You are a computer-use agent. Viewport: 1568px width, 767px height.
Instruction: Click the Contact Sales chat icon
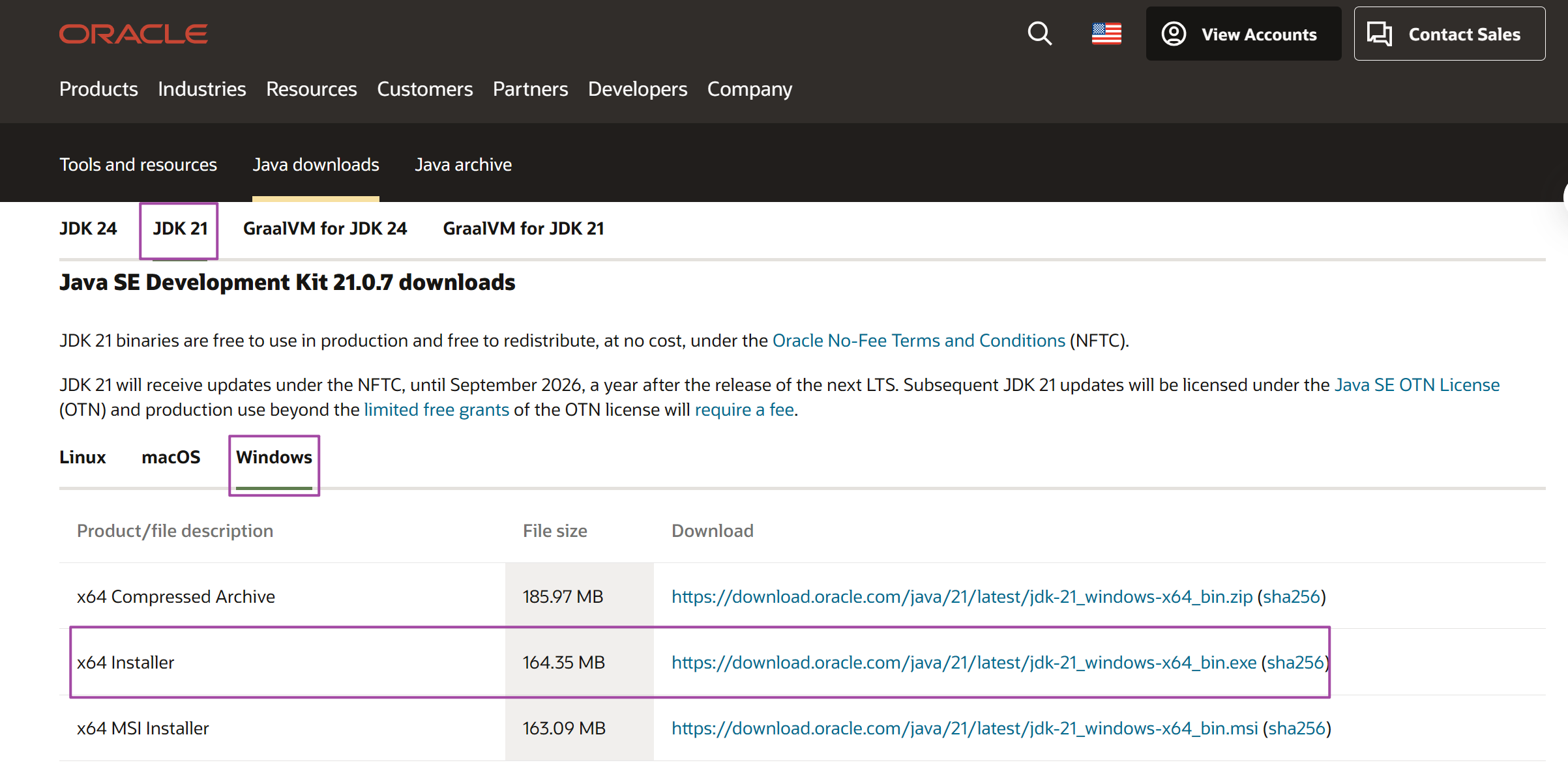point(1380,33)
